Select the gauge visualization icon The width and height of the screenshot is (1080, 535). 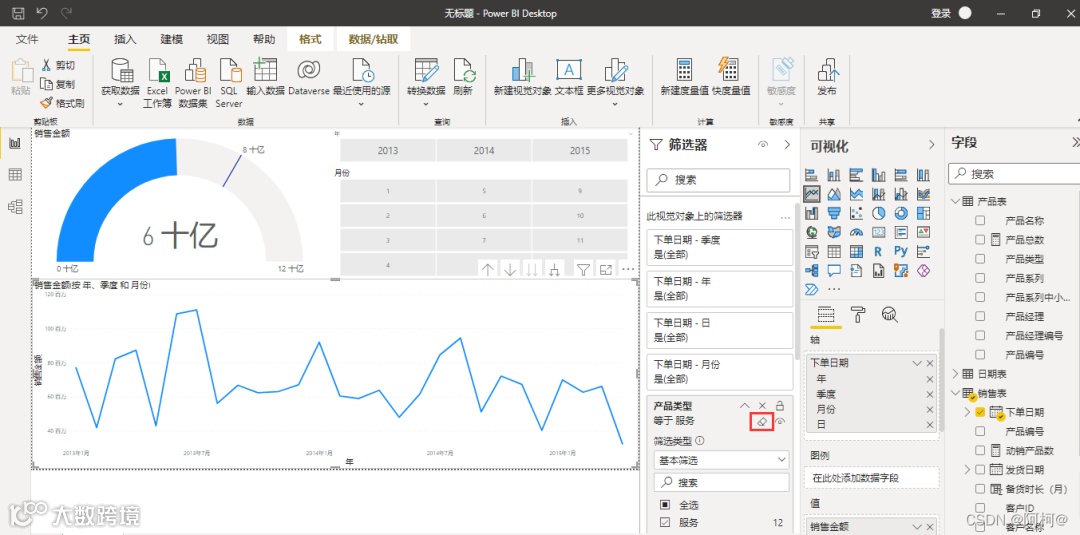[x=856, y=232]
